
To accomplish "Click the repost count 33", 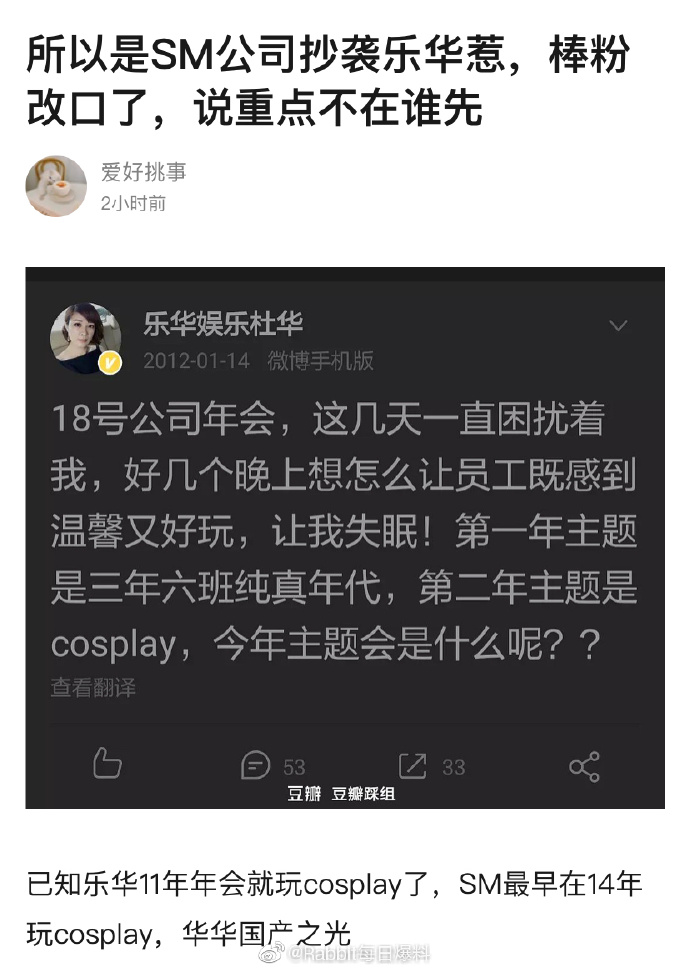I will (x=454, y=768).
